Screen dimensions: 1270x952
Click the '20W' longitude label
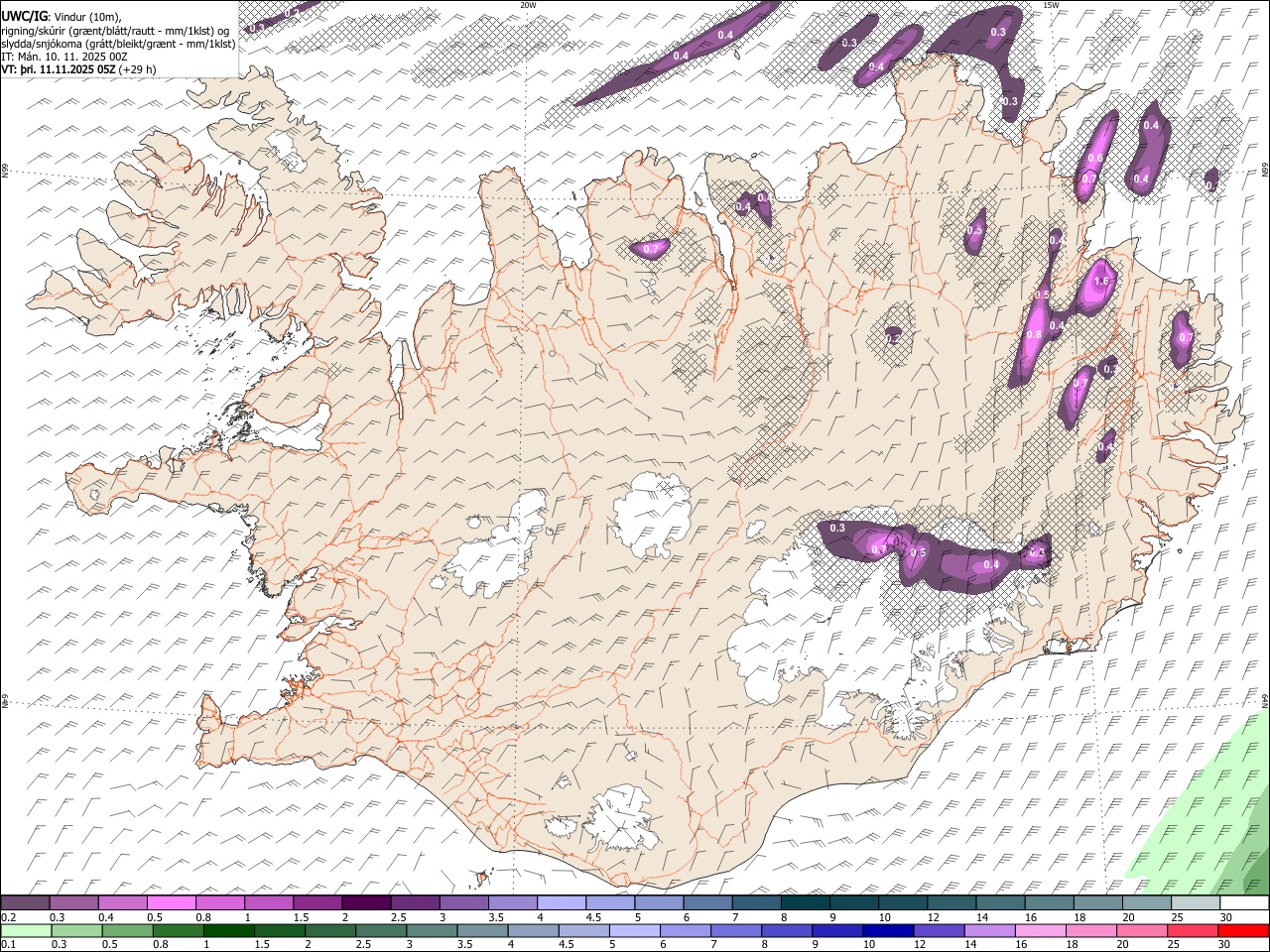point(528,5)
